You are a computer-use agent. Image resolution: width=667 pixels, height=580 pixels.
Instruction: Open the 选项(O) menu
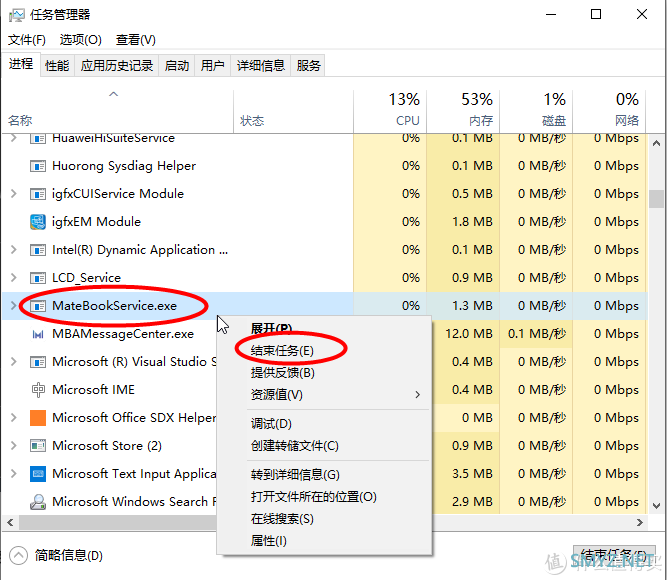pos(80,40)
